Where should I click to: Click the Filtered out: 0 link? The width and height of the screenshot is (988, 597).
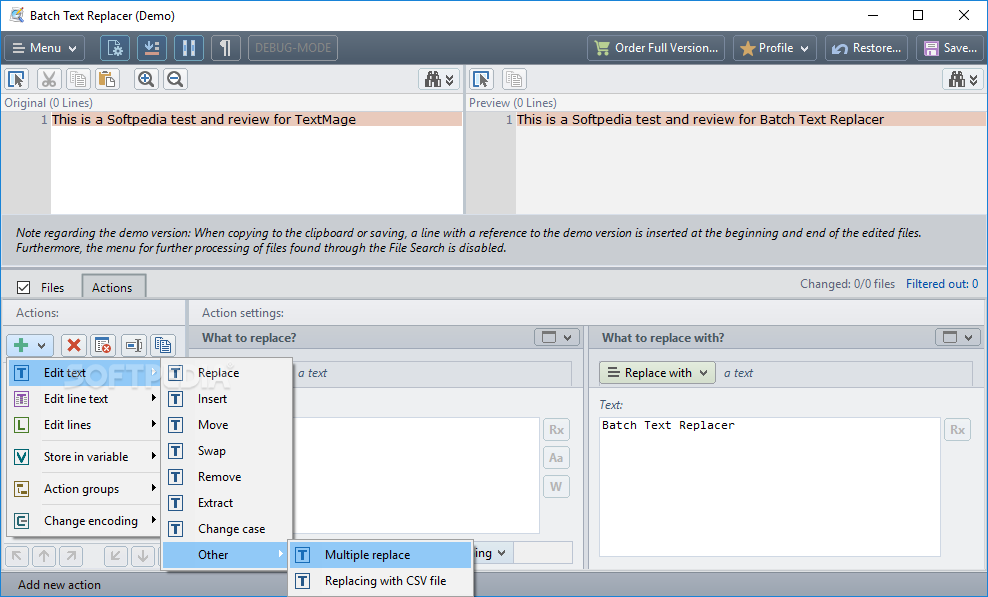tap(942, 284)
